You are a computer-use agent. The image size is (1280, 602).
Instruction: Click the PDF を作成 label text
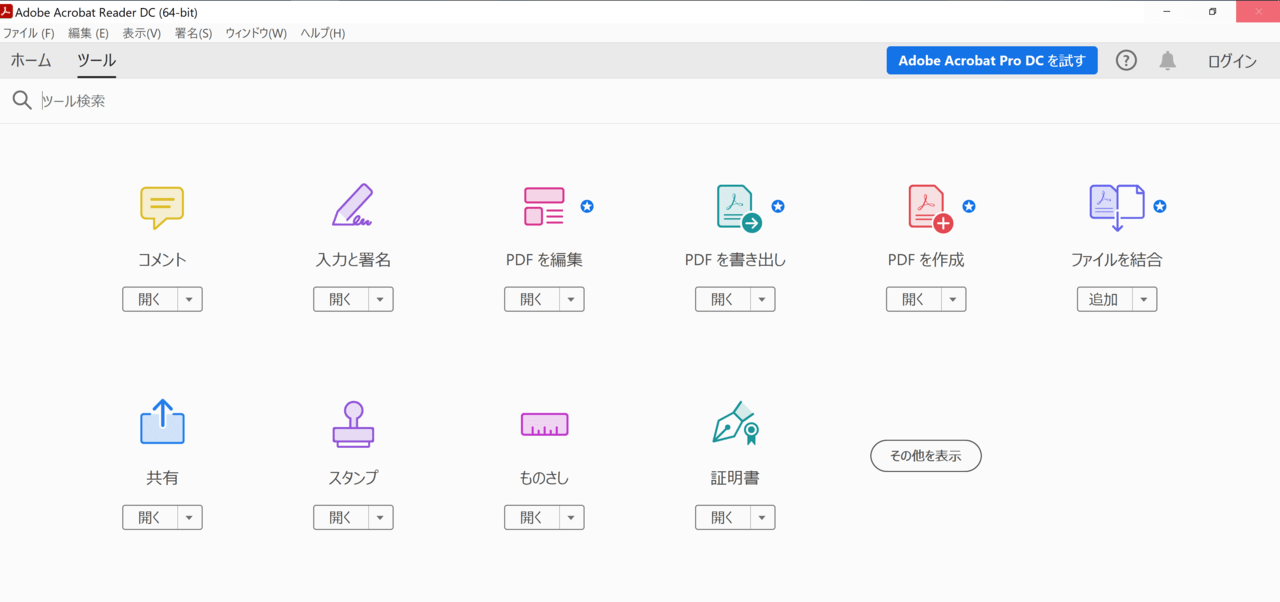pos(926,260)
